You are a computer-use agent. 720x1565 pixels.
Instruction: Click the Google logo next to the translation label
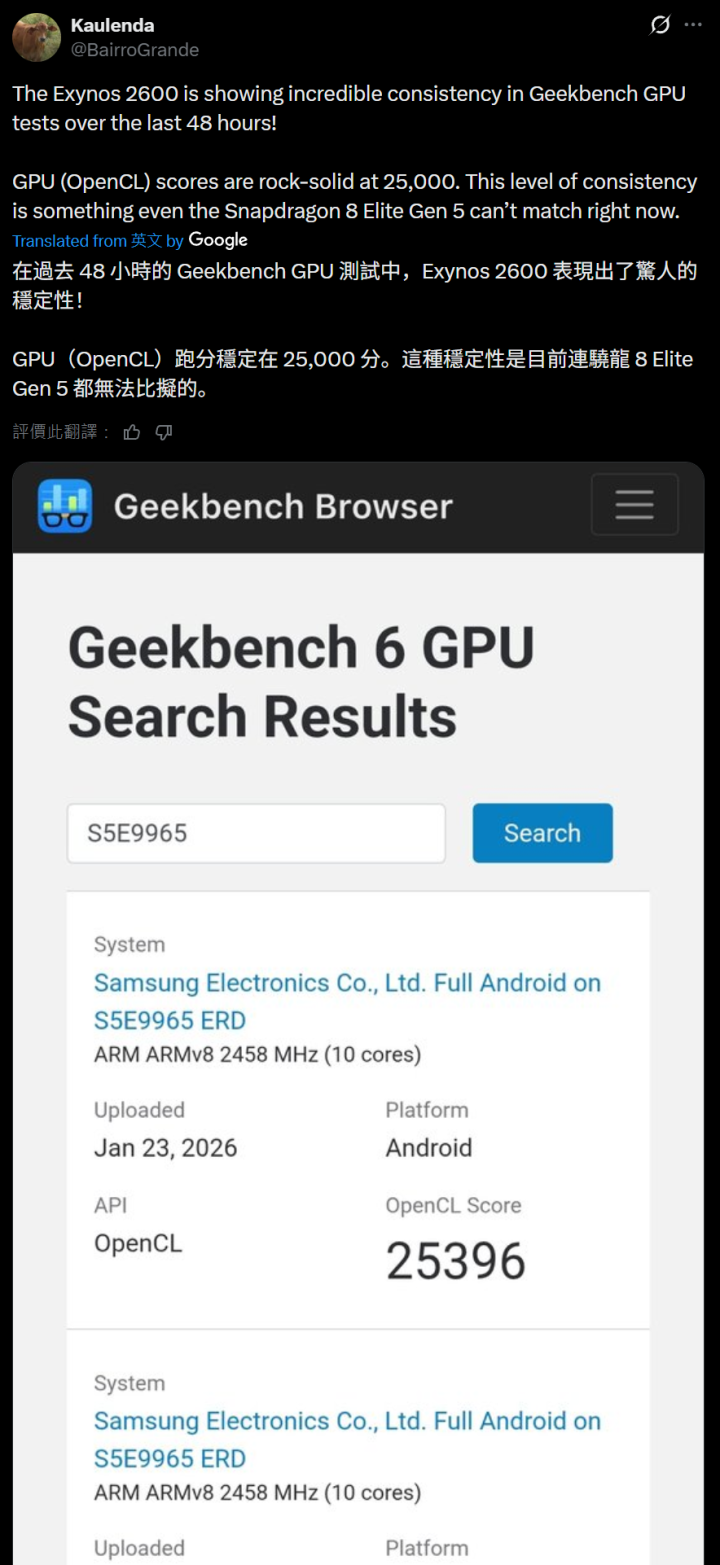click(218, 240)
